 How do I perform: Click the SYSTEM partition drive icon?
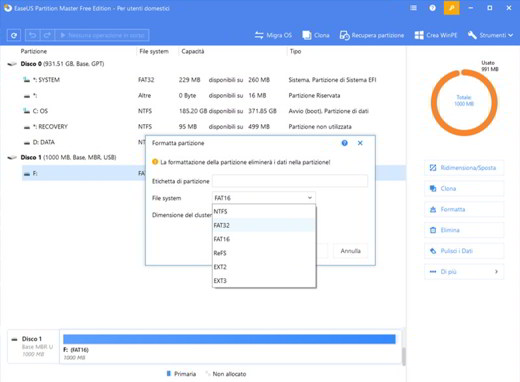click(x=26, y=80)
